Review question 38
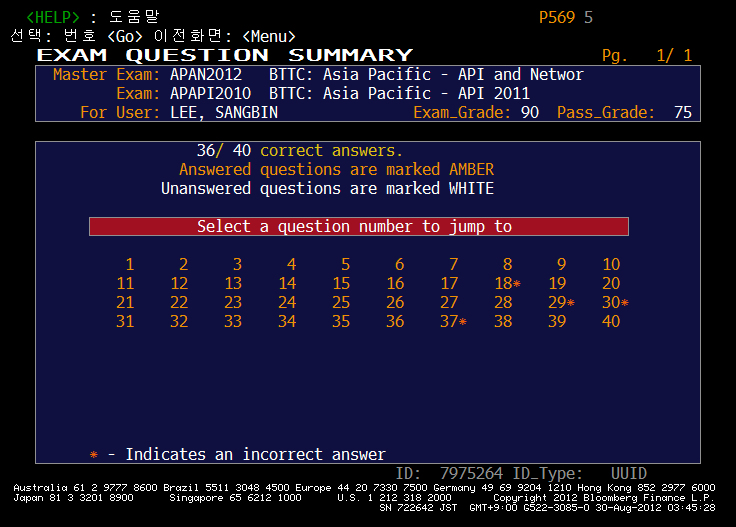The image size is (736, 527). click(x=503, y=321)
